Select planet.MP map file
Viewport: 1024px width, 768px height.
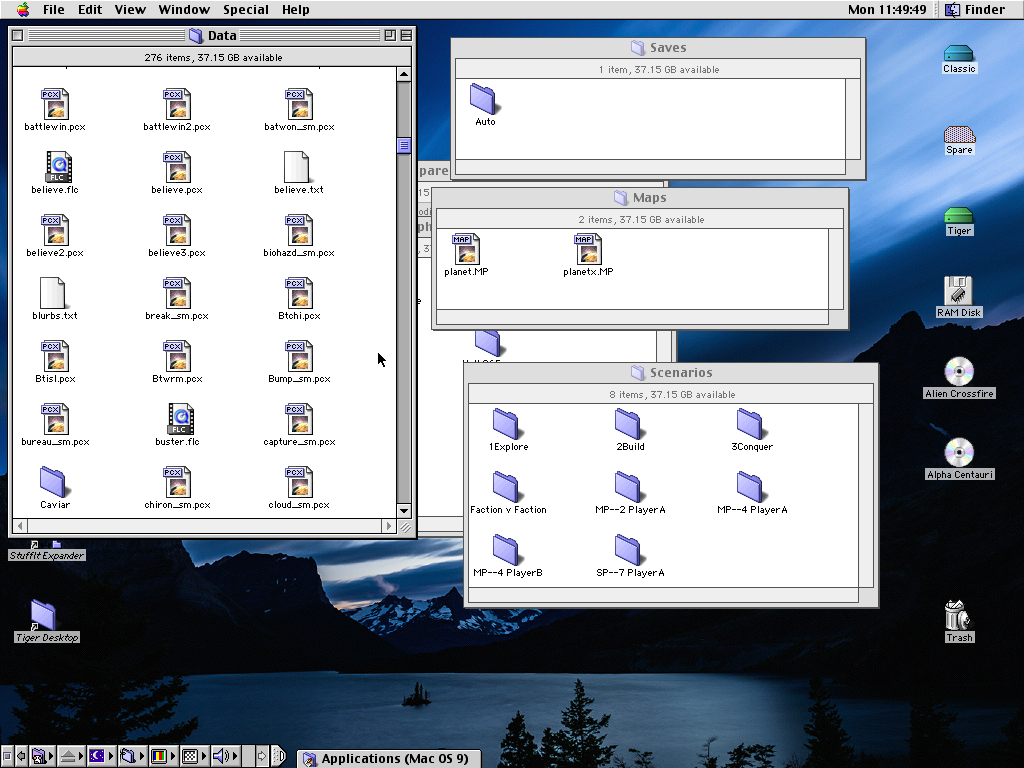coord(466,249)
